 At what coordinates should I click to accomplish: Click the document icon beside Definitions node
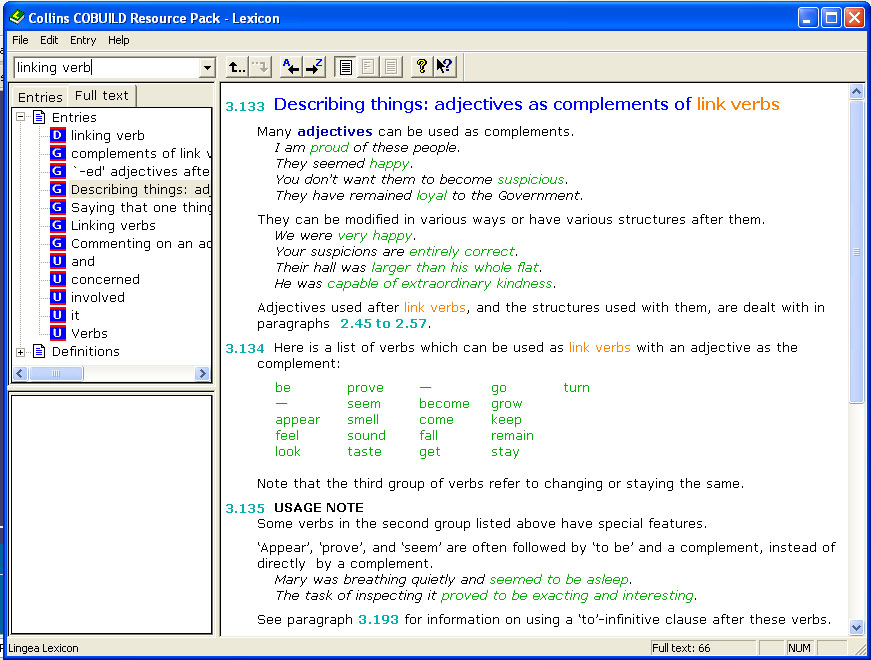tap(39, 351)
